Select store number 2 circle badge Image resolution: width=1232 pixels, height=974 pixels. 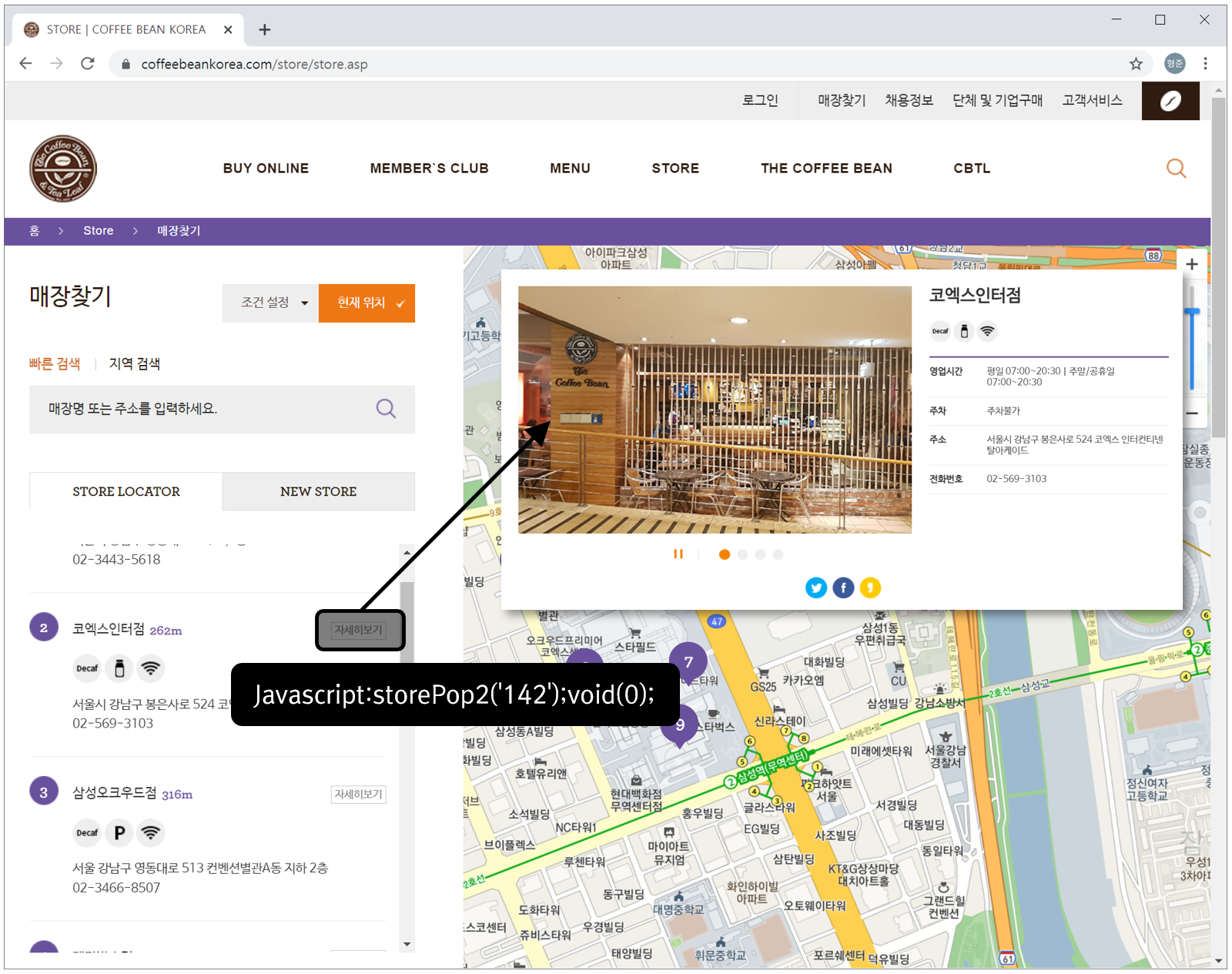(x=44, y=627)
